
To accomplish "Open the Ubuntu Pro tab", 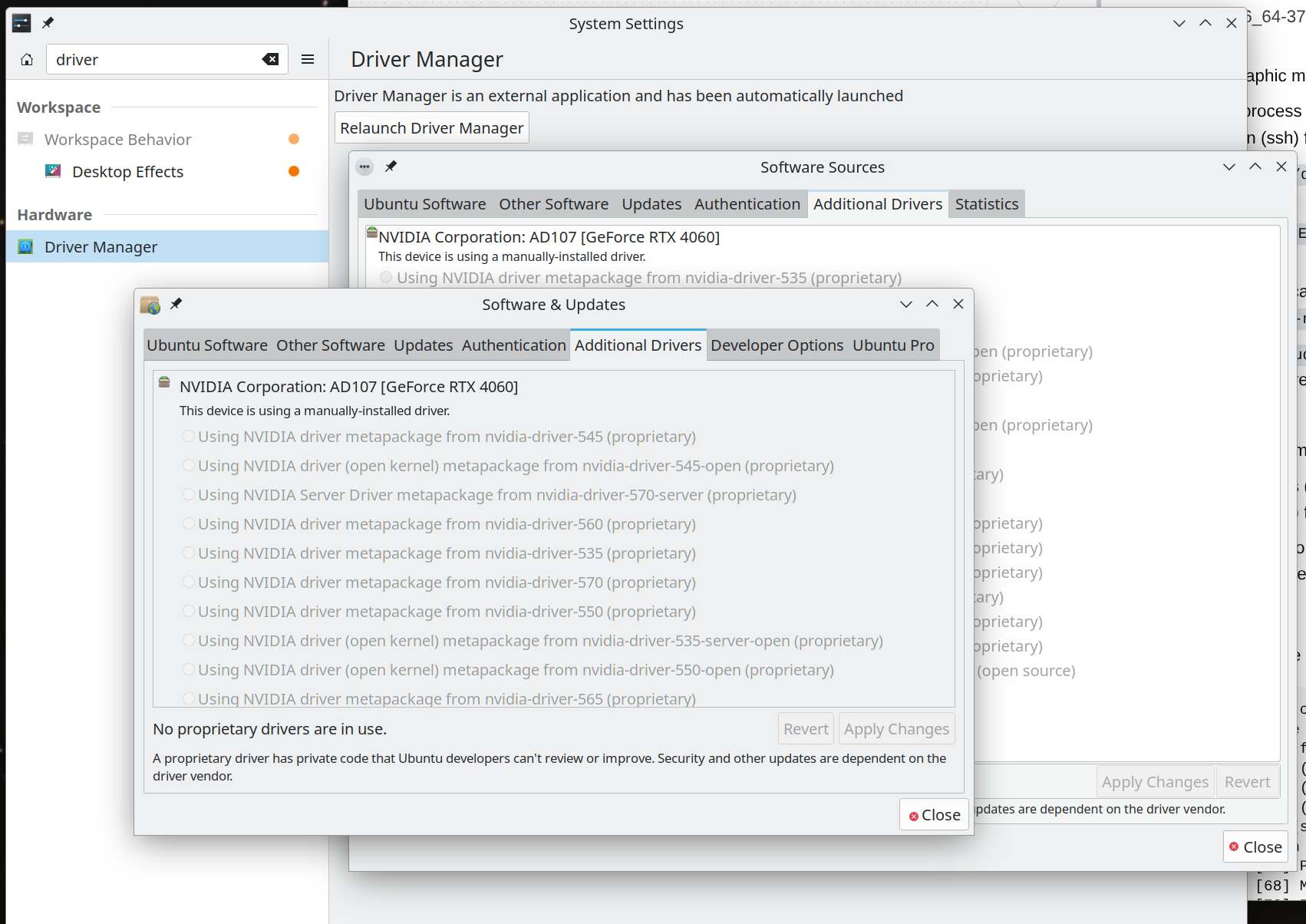I will [x=893, y=345].
